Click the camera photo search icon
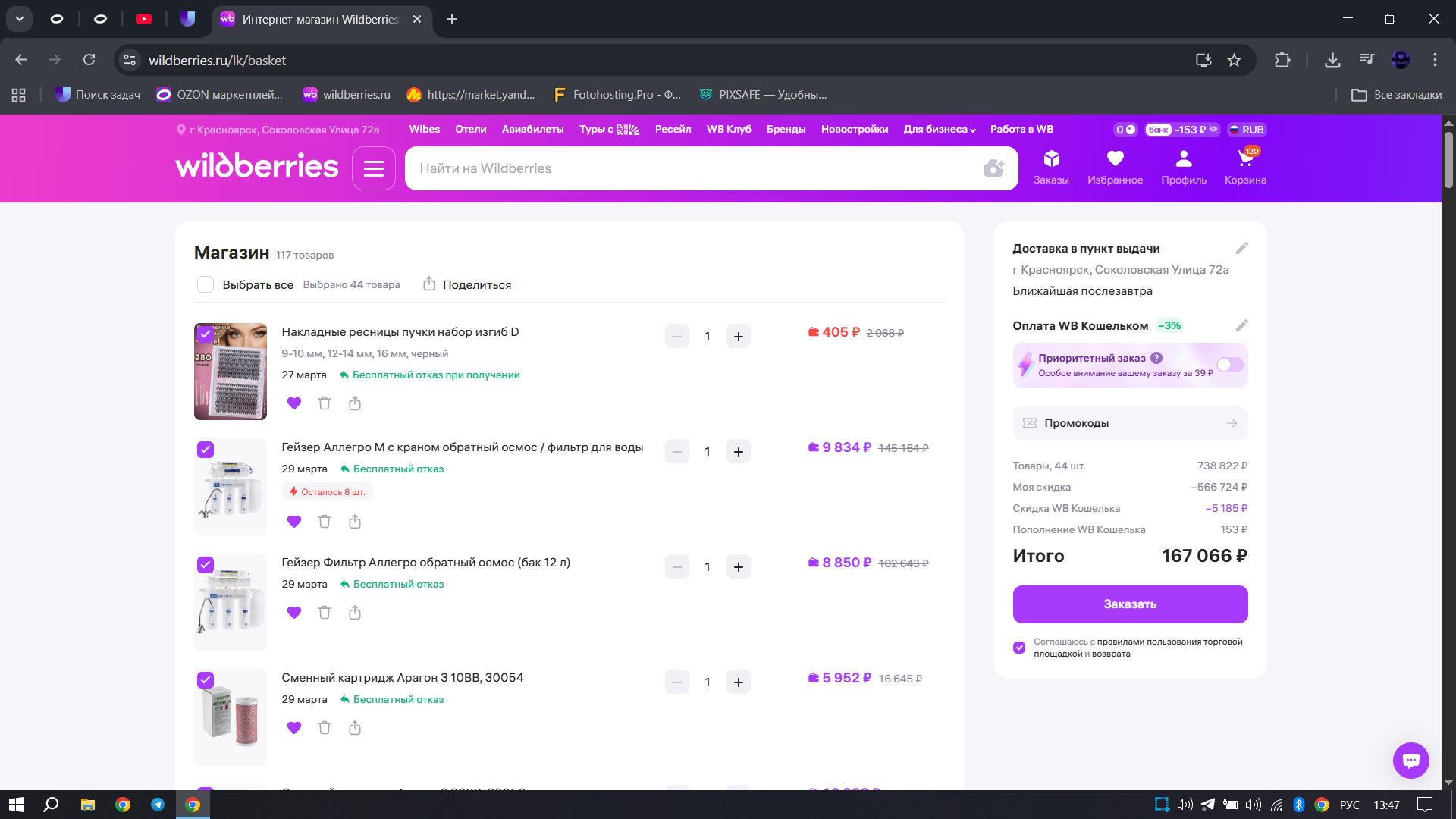Viewport: 1456px width, 819px height. tap(993, 168)
